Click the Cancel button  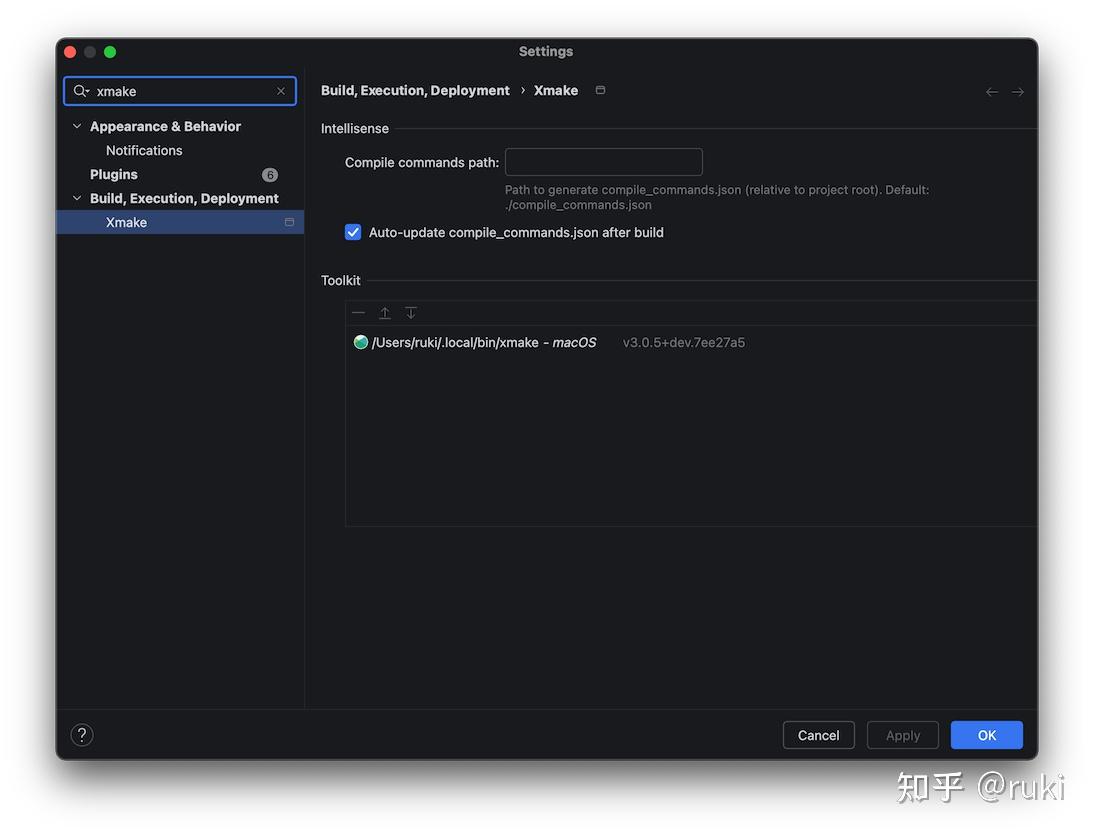(818, 735)
